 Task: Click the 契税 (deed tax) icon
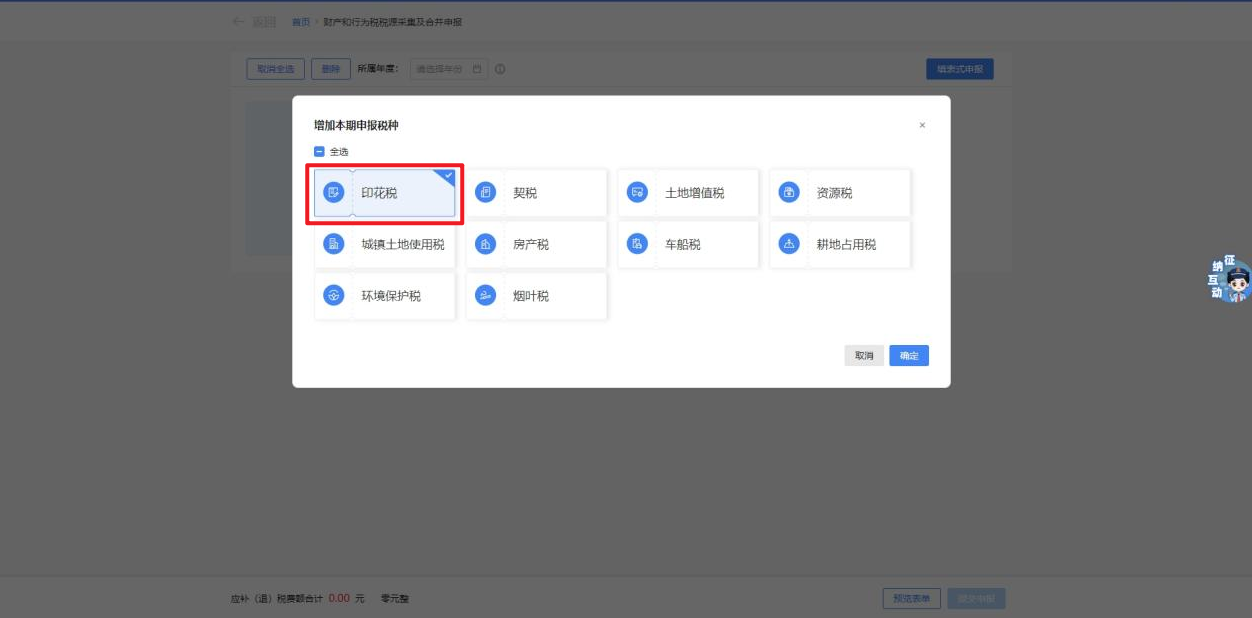[486, 192]
